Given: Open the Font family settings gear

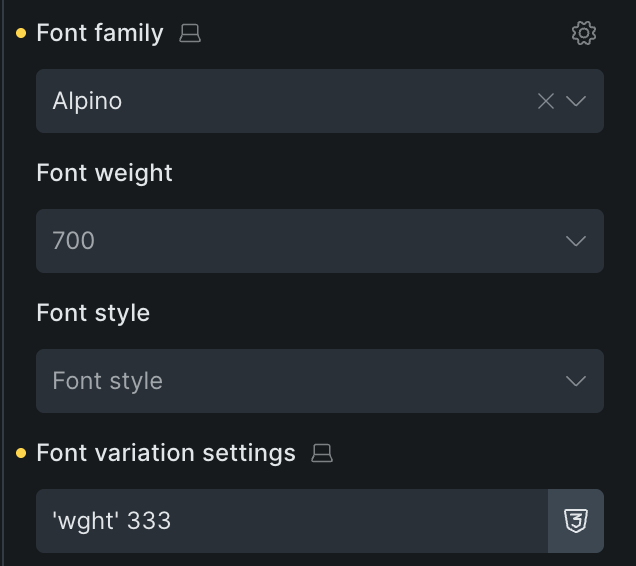Looking at the screenshot, I should (584, 33).
